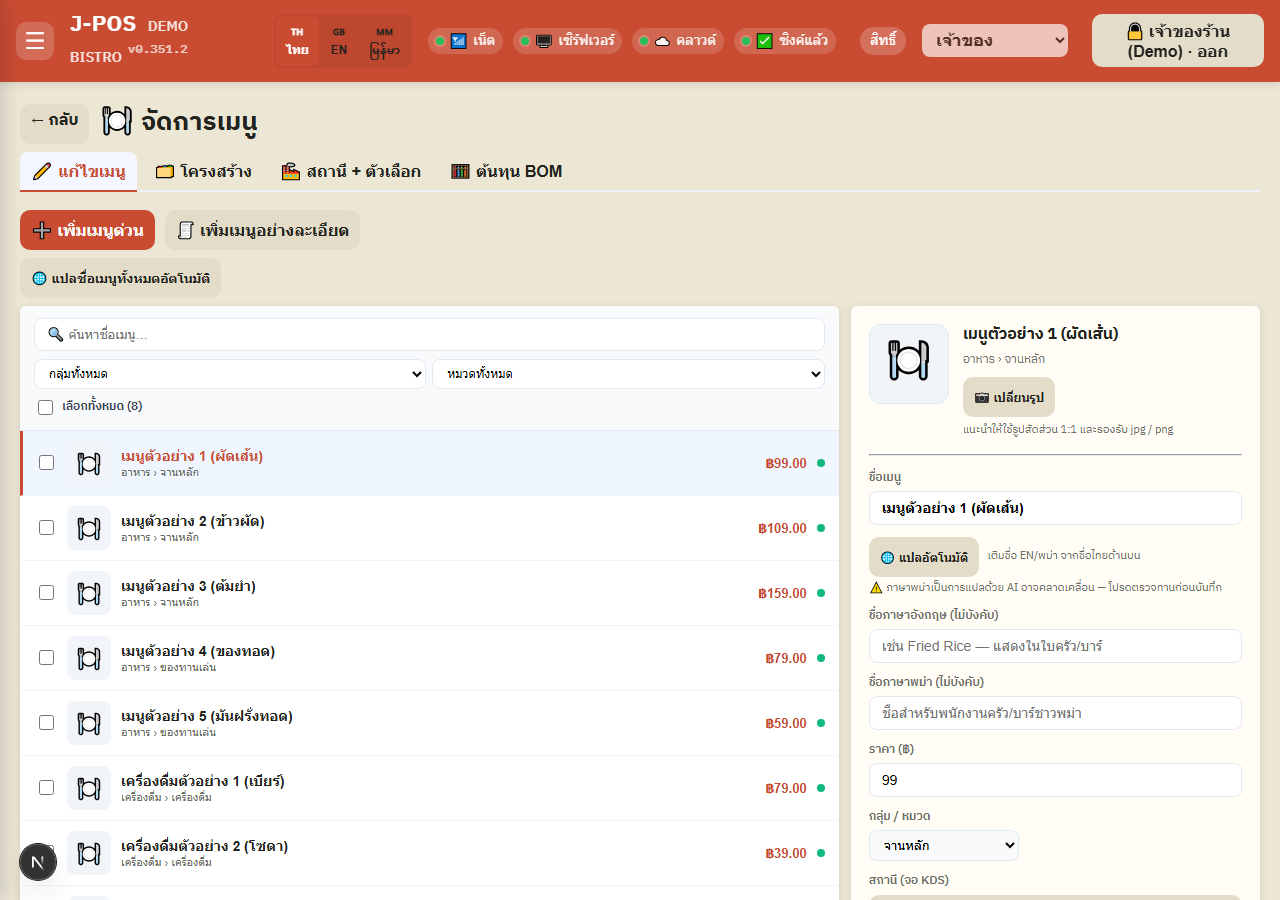1280x900 pixels.
Task: Open the ต้นทุน BOM tab
Action: [x=506, y=172]
